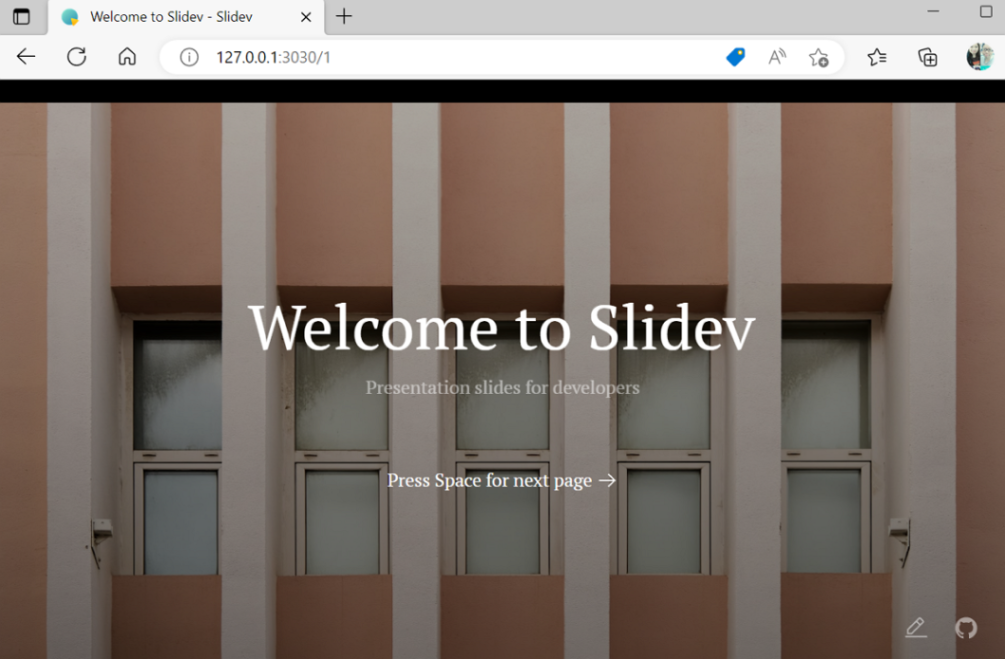1005x659 pixels.
Task: Open a new browser tab
Action: coord(344,17)
